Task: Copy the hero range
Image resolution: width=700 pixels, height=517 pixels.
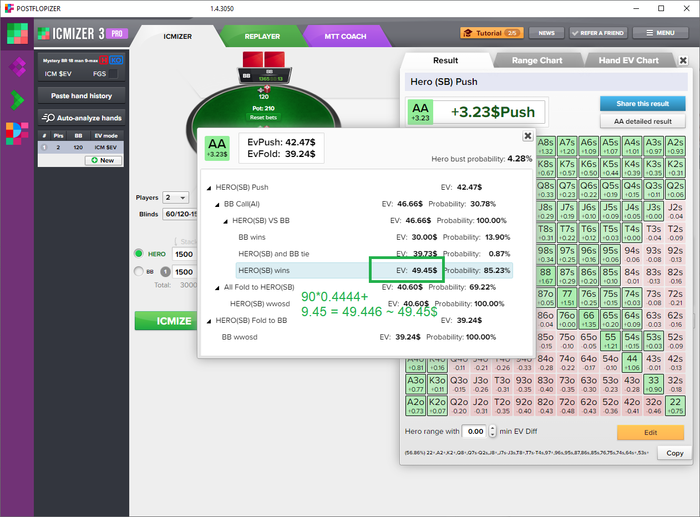Action: tap(675, 453)
